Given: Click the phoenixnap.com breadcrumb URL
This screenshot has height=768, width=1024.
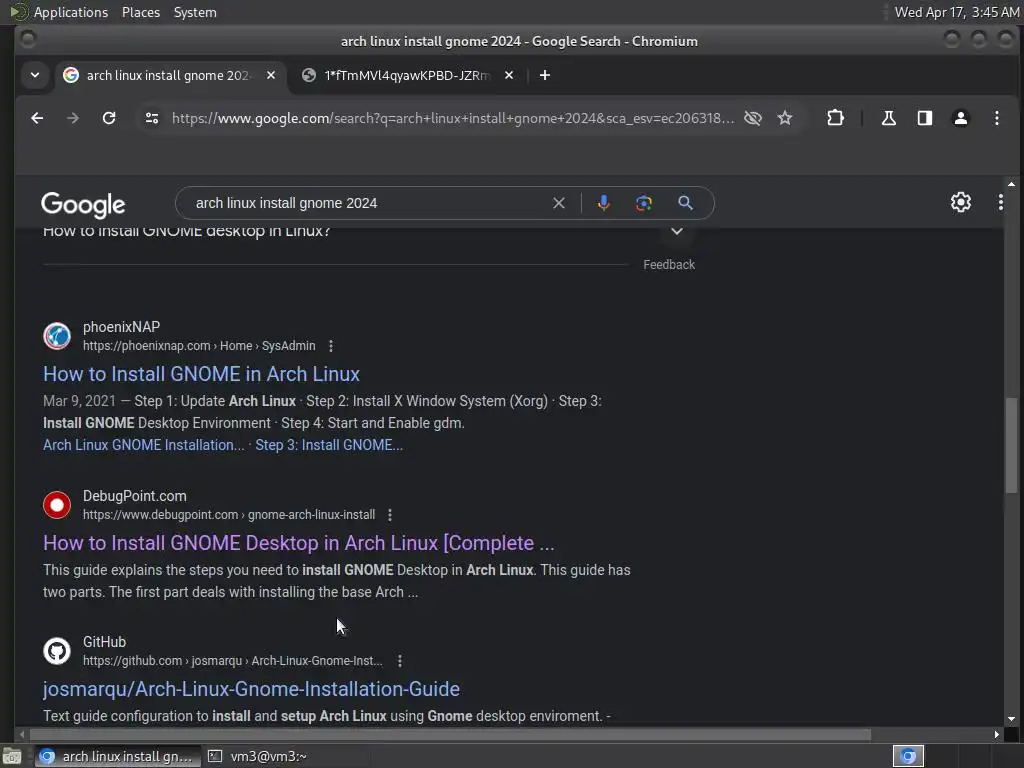Looking at the screenshot, I should (199, 346).
